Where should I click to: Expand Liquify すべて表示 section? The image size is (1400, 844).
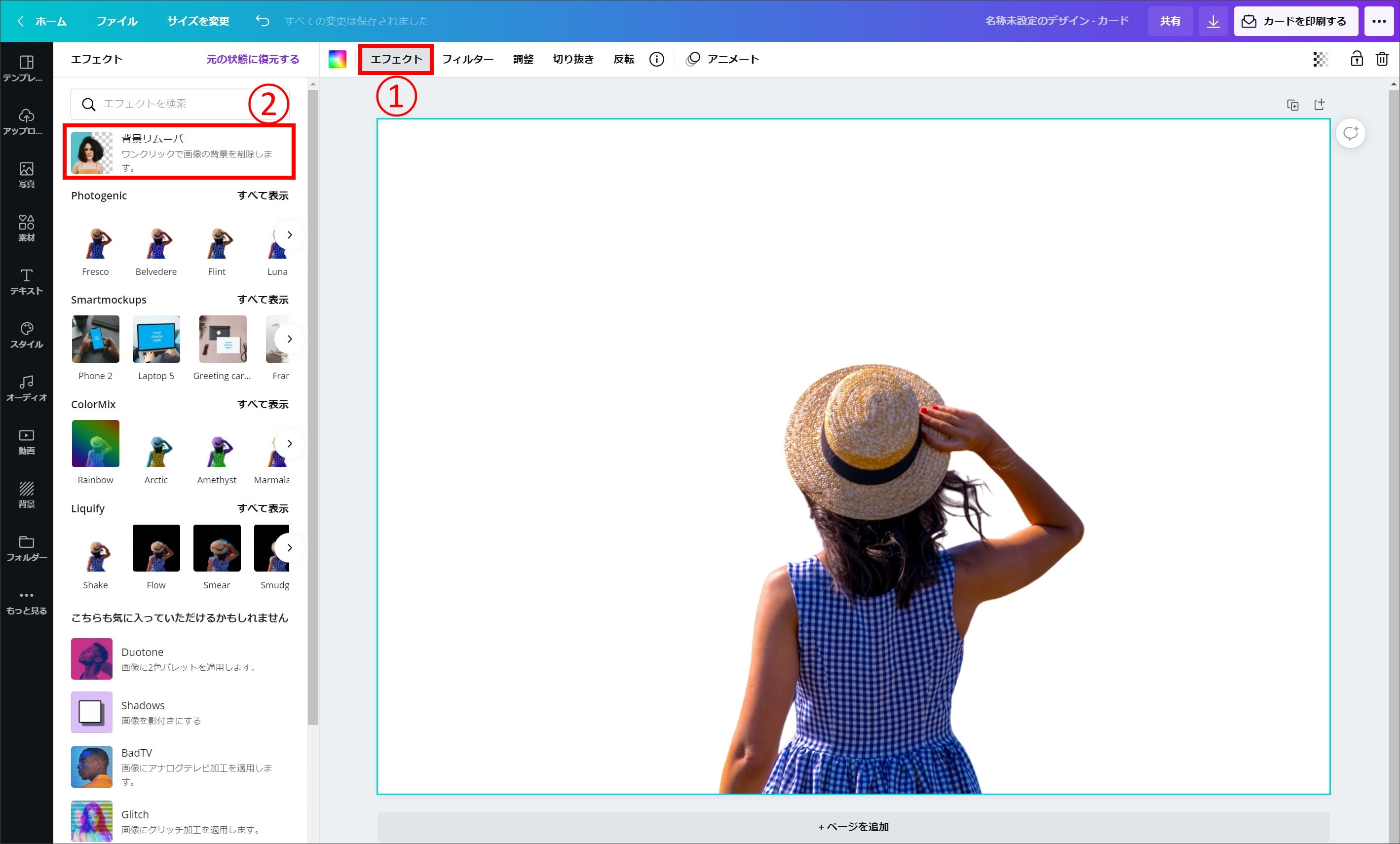tap(264, 508)
